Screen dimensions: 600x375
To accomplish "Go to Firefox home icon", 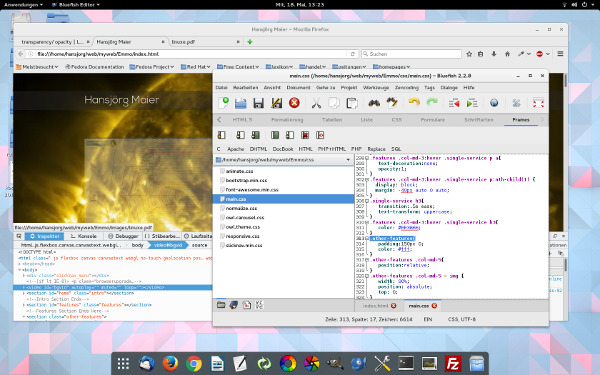I will tap(507, 54).
